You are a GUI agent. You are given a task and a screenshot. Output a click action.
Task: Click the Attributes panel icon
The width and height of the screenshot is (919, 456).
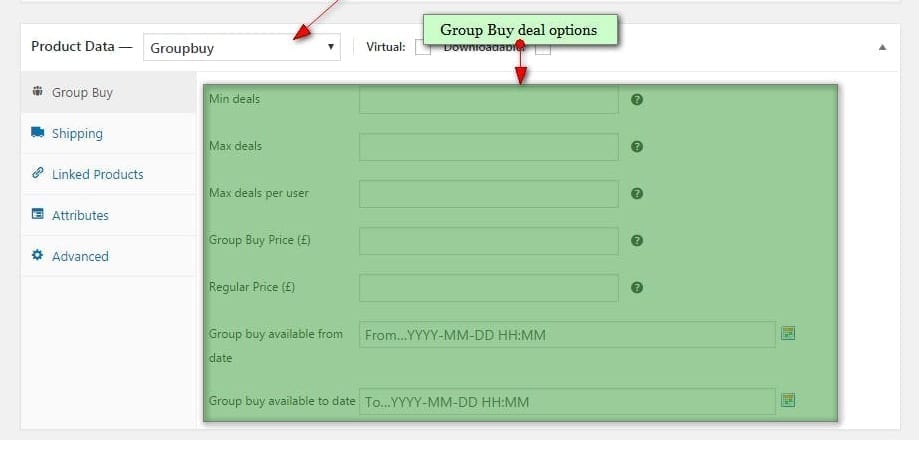38,214
